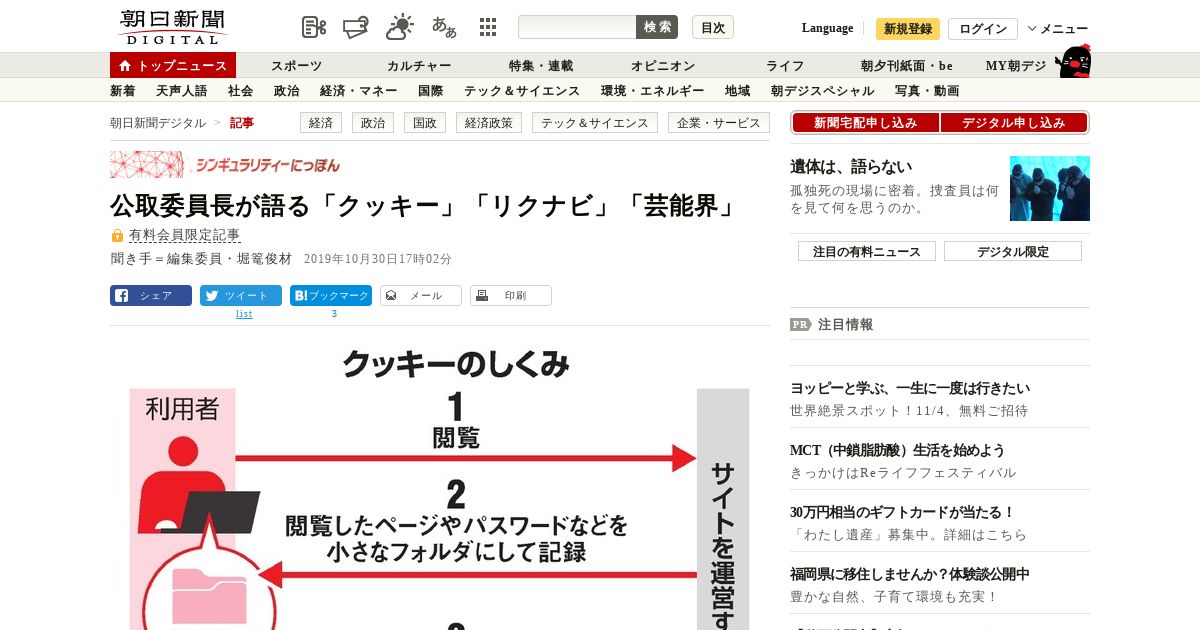
Task: Click the lock icon beside 有料会員限定記事
Action: click(x=117, y=236)
